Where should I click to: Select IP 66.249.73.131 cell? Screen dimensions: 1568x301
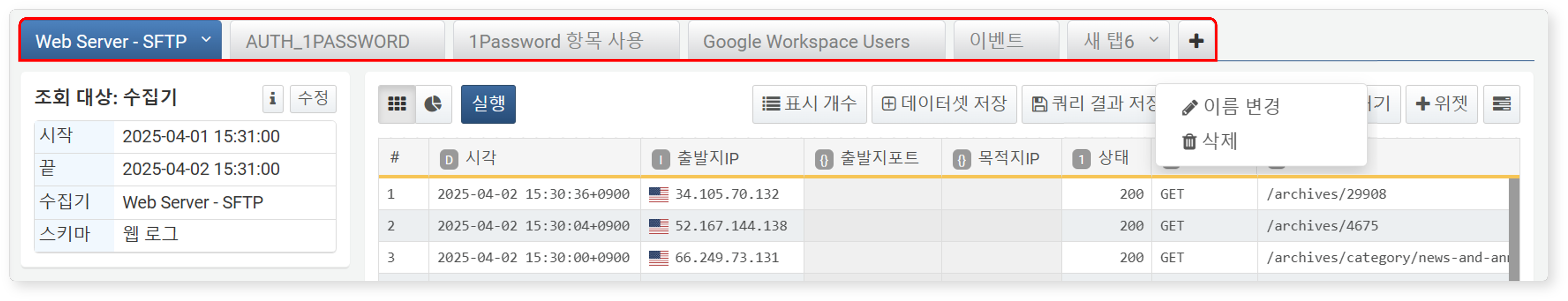coord(722,257)
